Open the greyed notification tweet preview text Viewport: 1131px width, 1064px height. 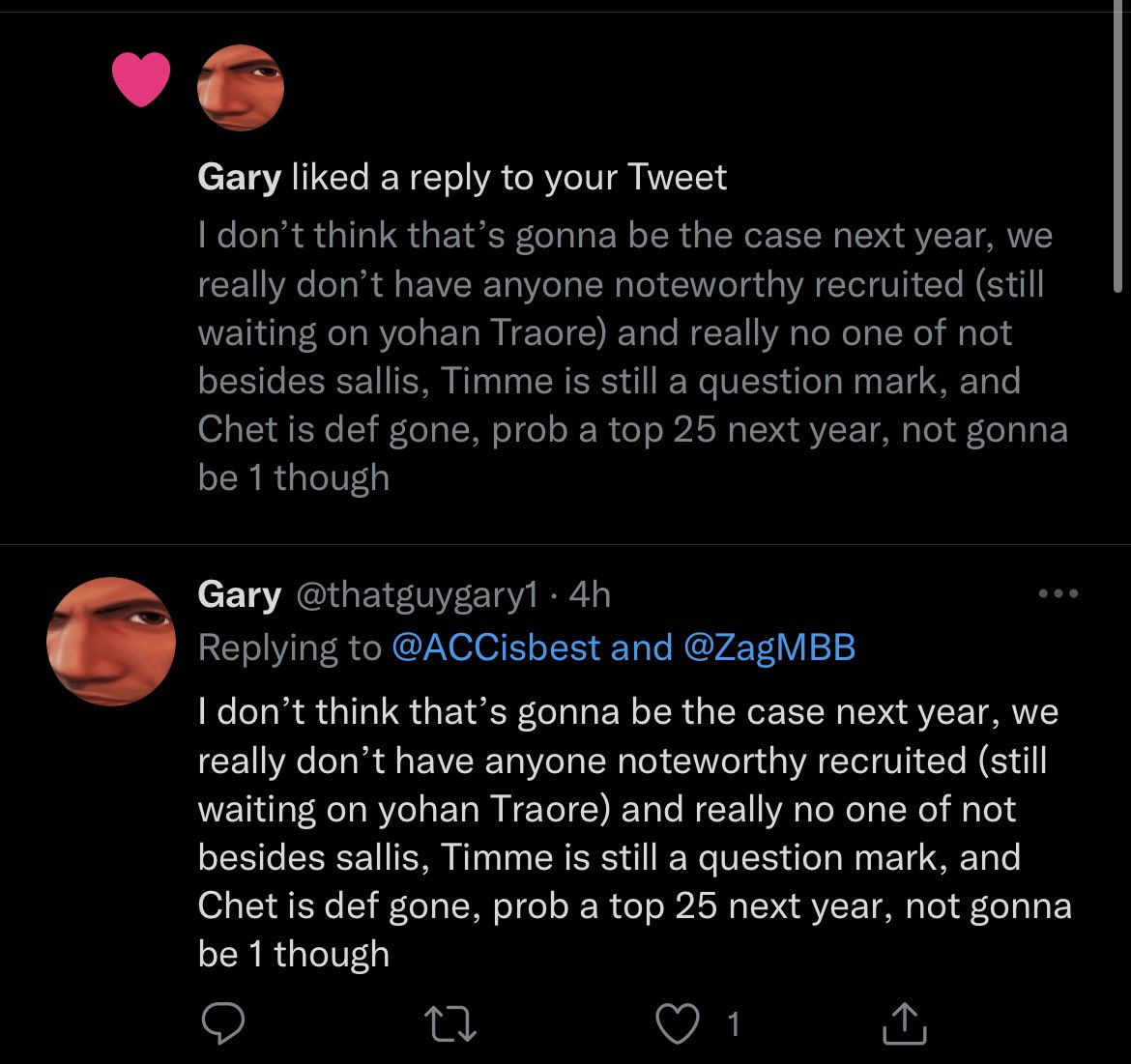(632, 357)
